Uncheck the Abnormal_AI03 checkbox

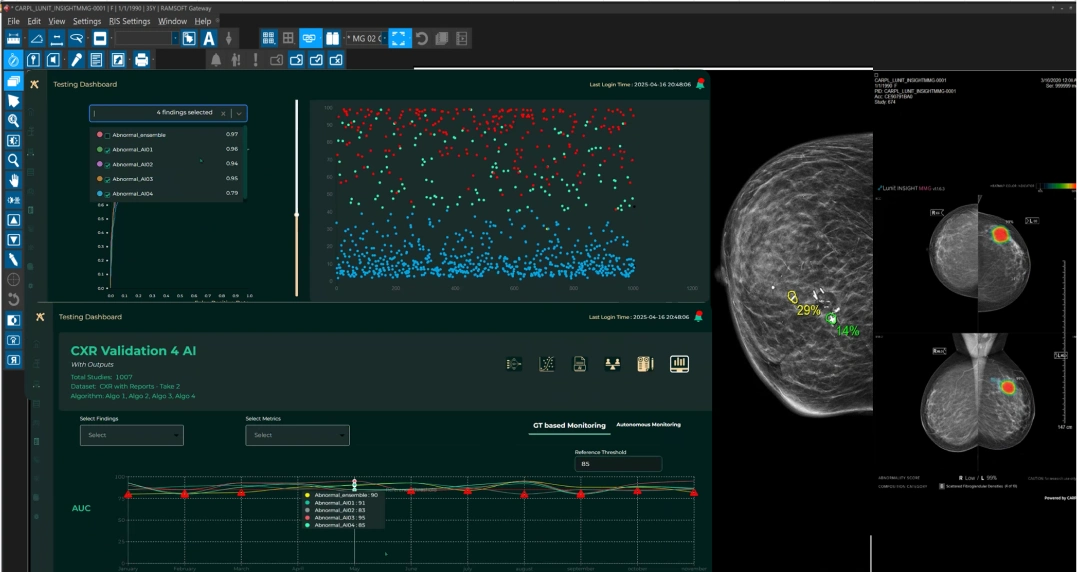tap(108, 179)
